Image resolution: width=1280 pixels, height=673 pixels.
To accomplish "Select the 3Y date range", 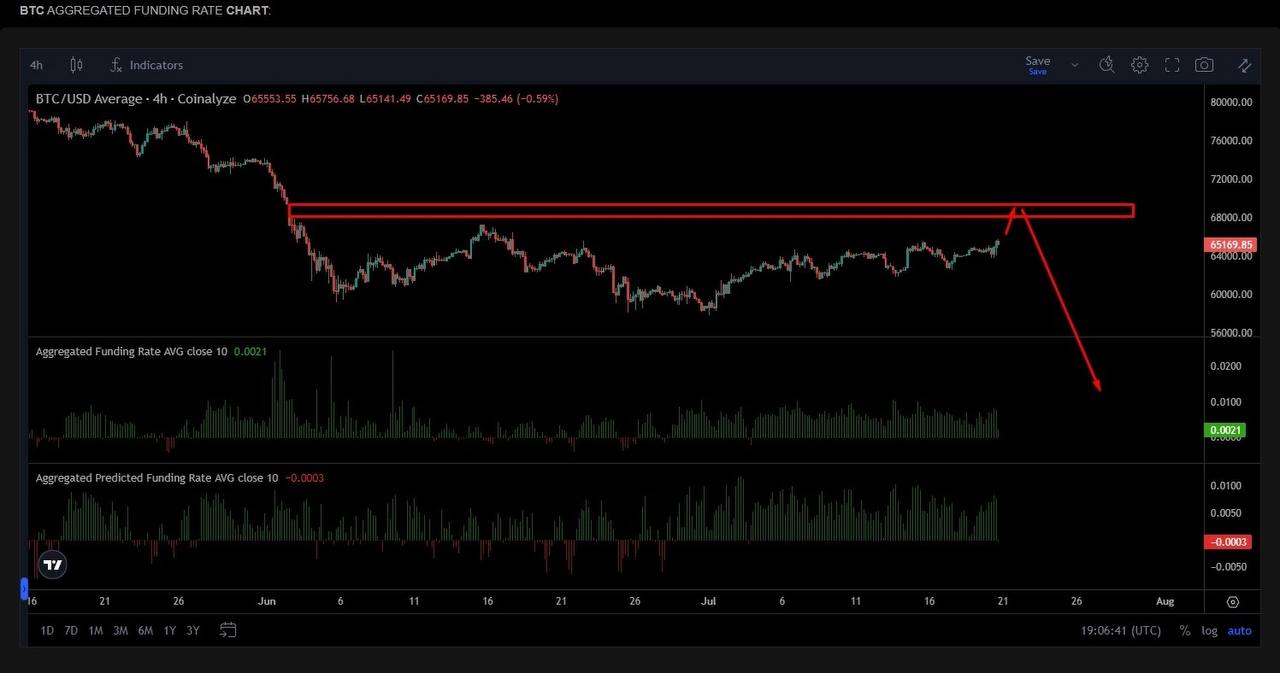I will [x=193, y=631].
